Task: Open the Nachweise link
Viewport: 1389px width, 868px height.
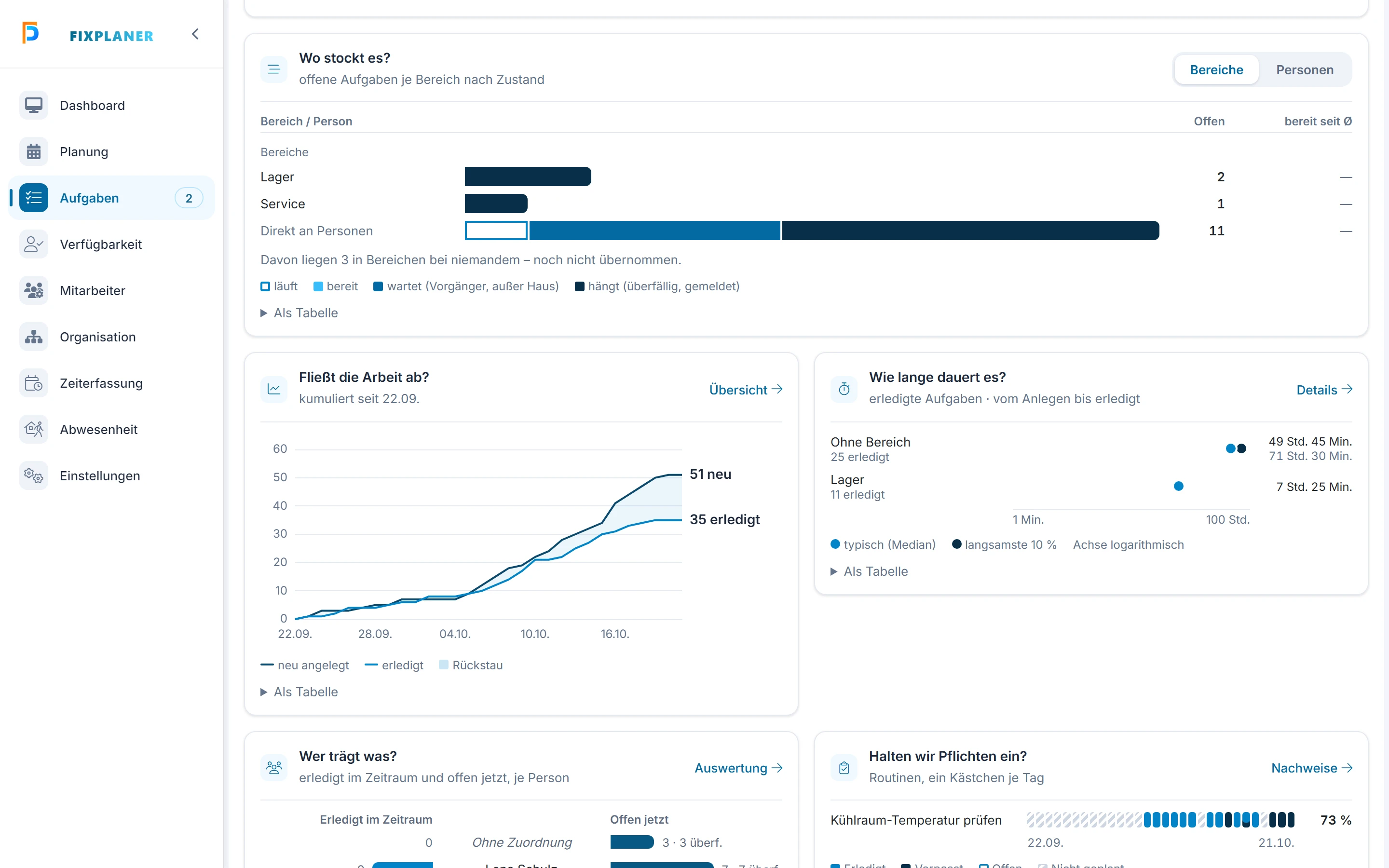Action: 1311,768
